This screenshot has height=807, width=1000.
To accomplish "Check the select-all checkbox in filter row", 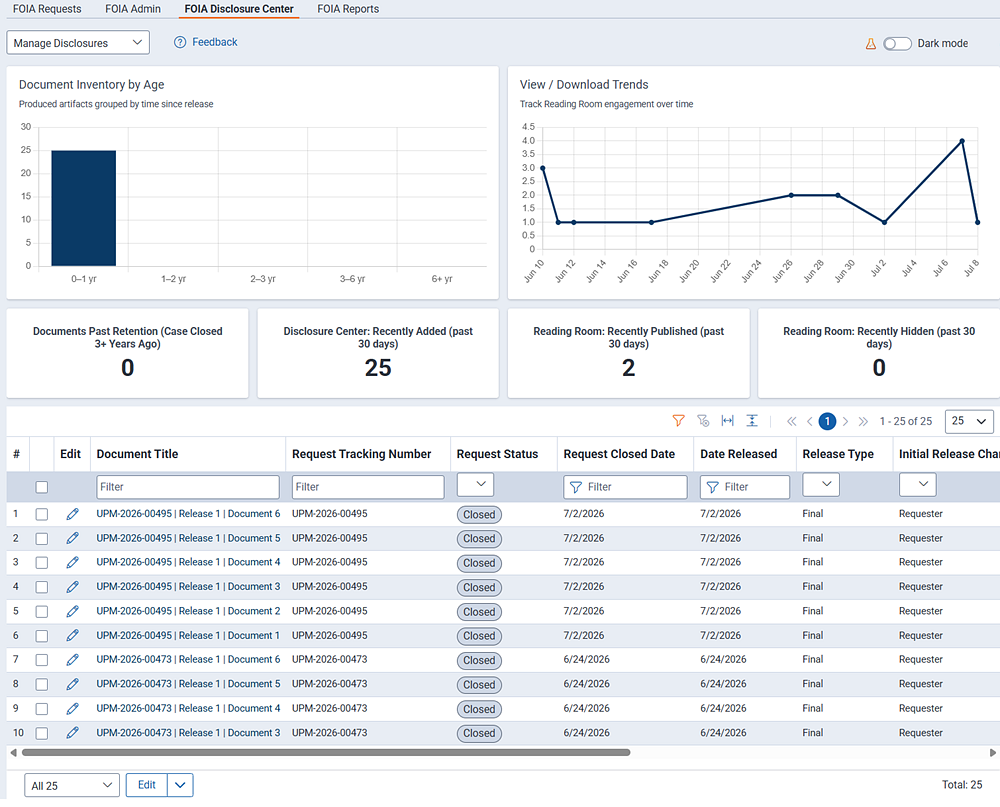I will click(41, 487).
